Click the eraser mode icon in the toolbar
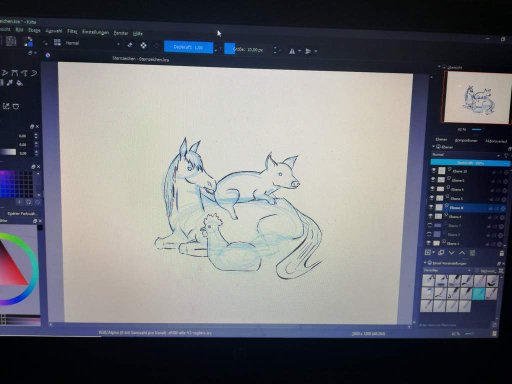This screenshot has width=512, height=384. tap(130, 45)
